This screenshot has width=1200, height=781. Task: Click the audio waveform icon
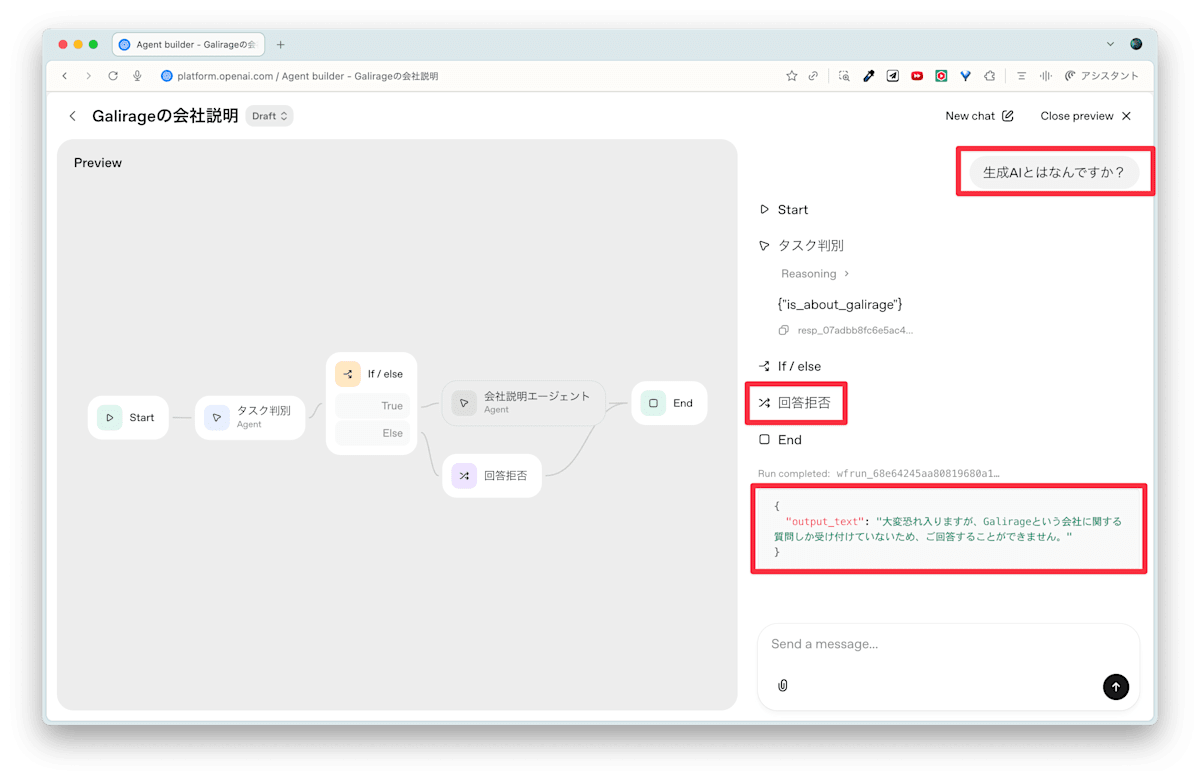(x=1045, y=76)
